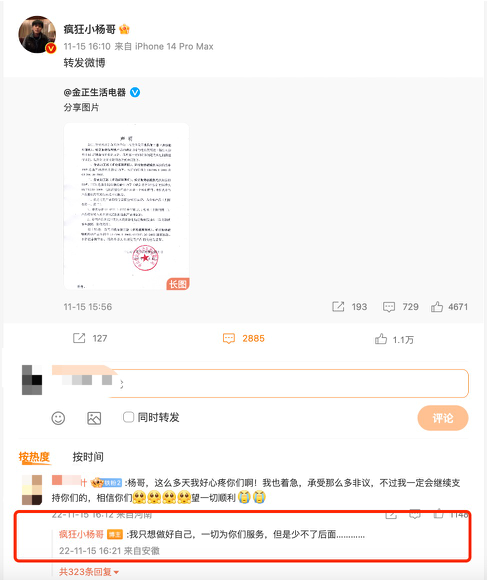Open comments icon showing 2885
This screenshot has height=580, width=488.
tap(229, 338)
